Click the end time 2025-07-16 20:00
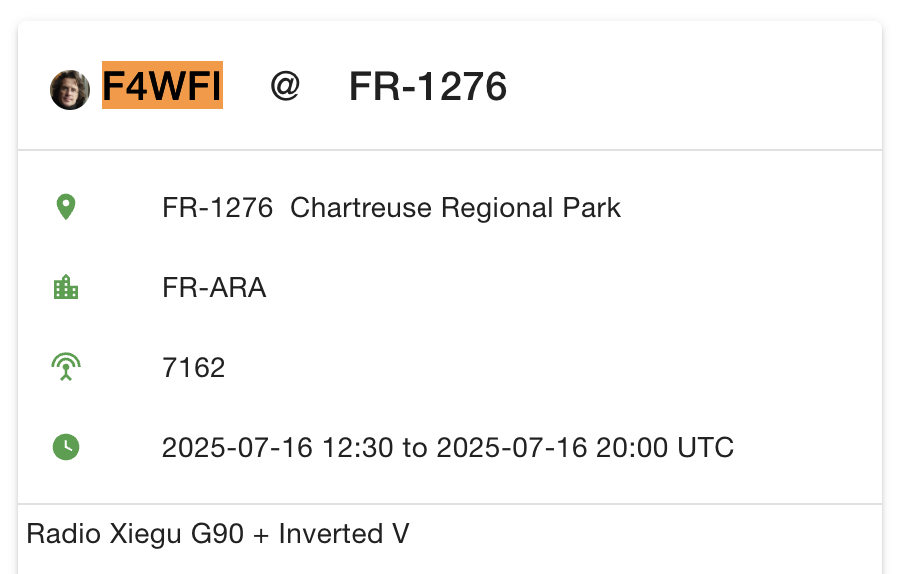Image resolution: width=900 pixels, height=574 pixels. [552, 447]
